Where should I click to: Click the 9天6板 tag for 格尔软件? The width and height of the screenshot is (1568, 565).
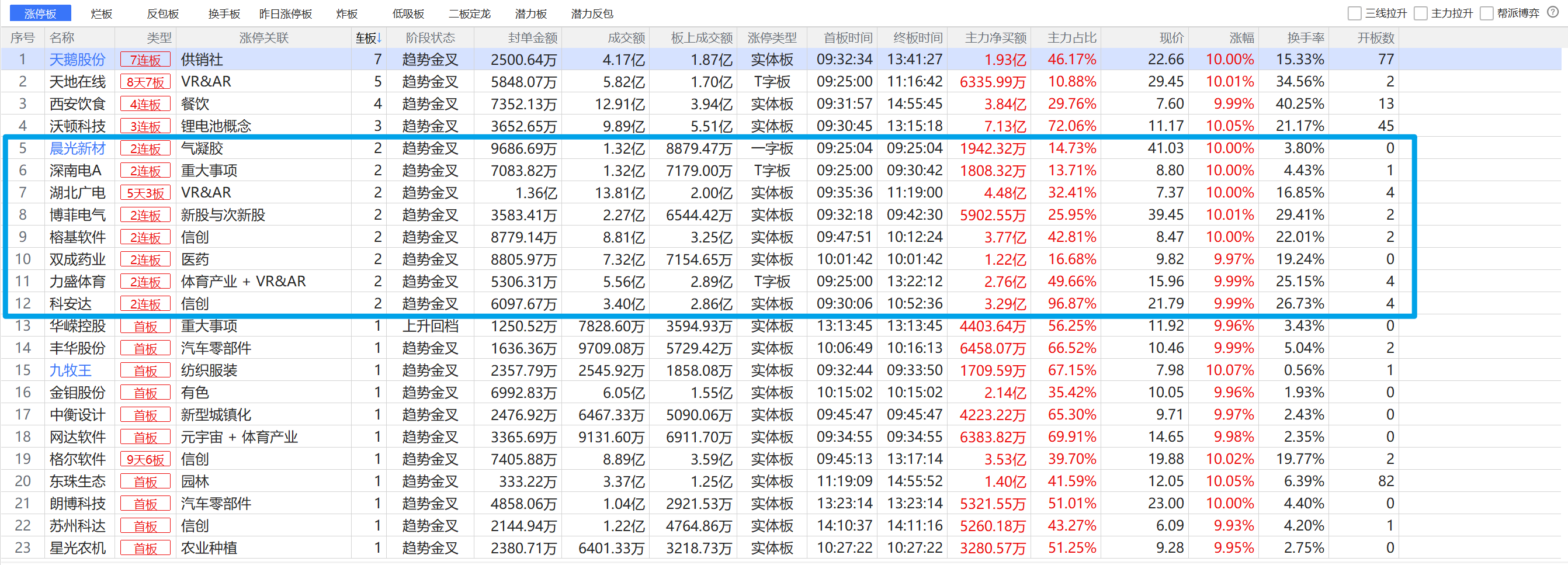[145, 460]
